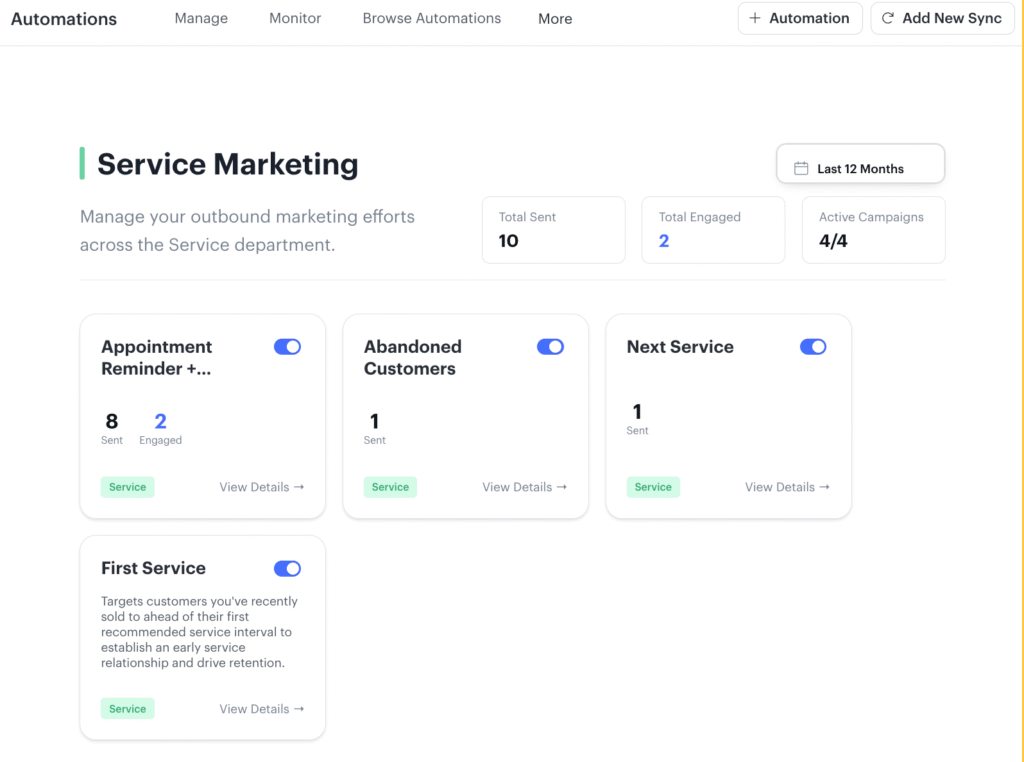Image resolution: width=1024 pixels, height=762 pixels.
Task: Open the Monitor tab
Action: coord(295,18)
